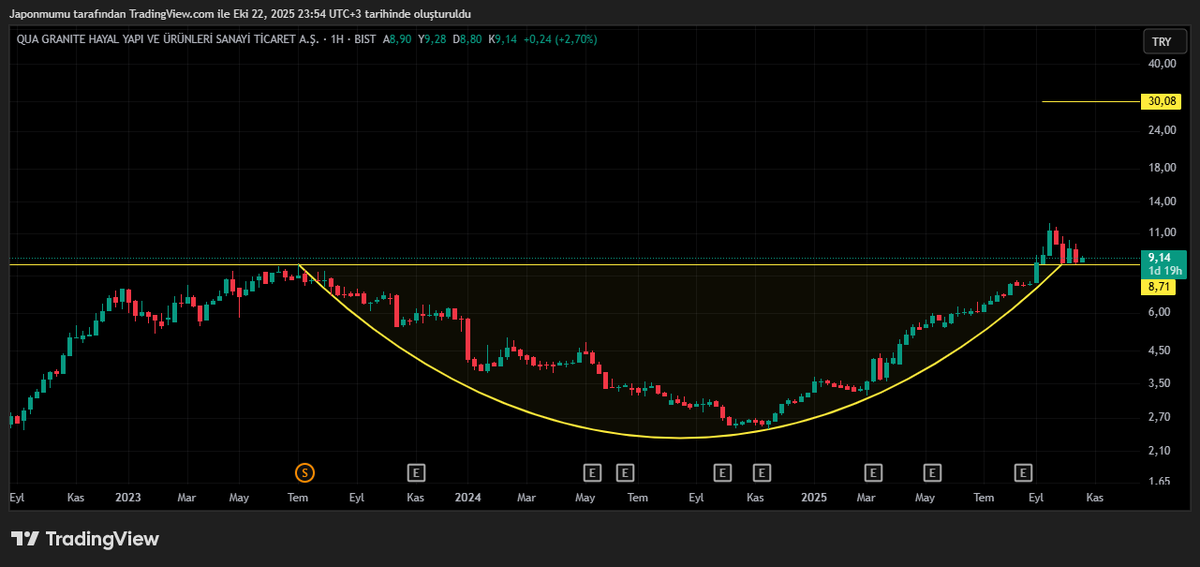Image resolution: width=1200 pixels, height=567 pixels.
Task: Click the 9,14 current price label
Action: [x=1160, y=257]
